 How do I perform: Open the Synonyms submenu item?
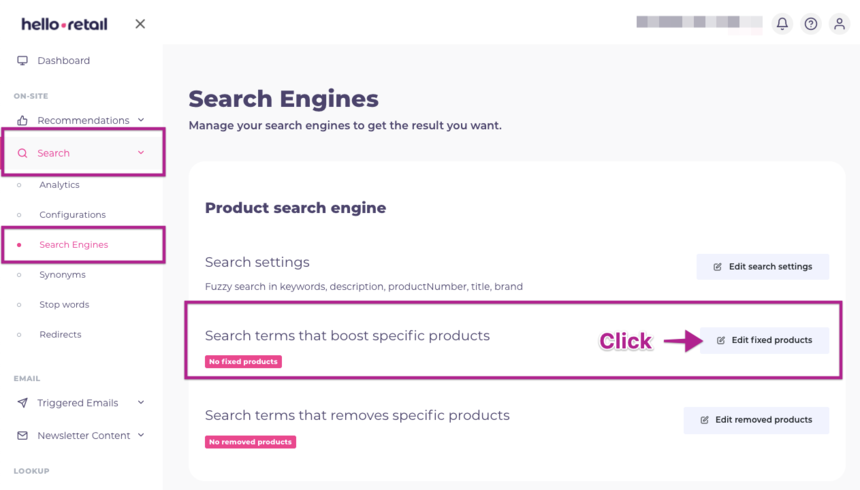point(62,275)
